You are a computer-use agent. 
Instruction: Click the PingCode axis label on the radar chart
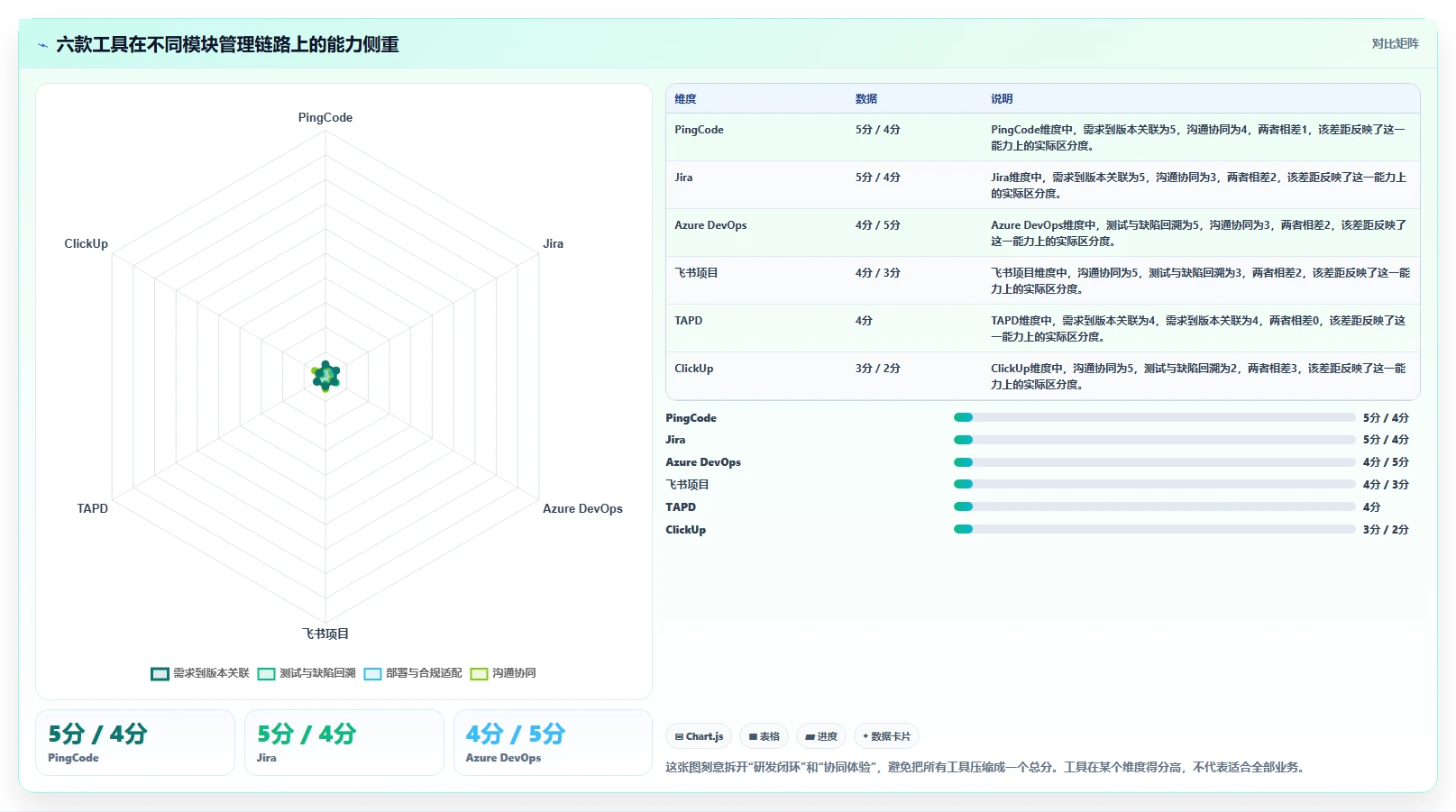(325, 118)
